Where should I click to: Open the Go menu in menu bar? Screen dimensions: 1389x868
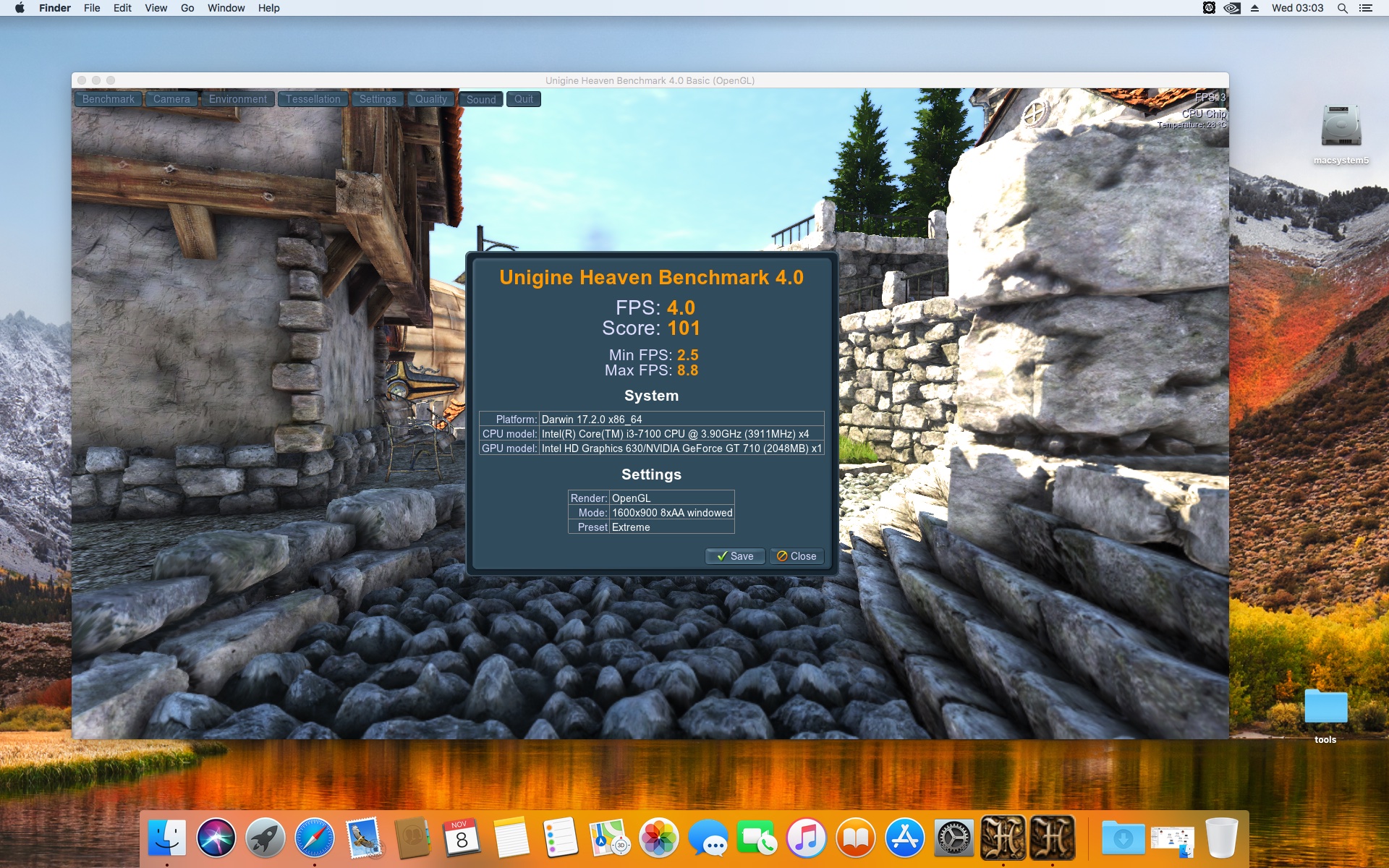187,8
